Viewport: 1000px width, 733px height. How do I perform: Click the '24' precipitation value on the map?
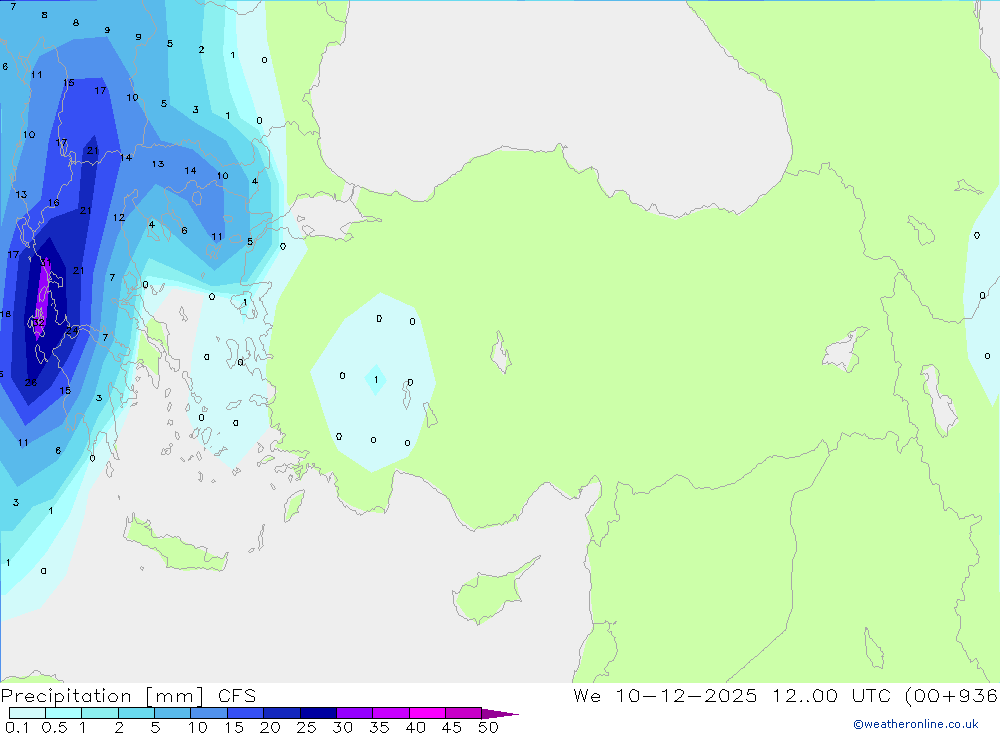point(73,330)
